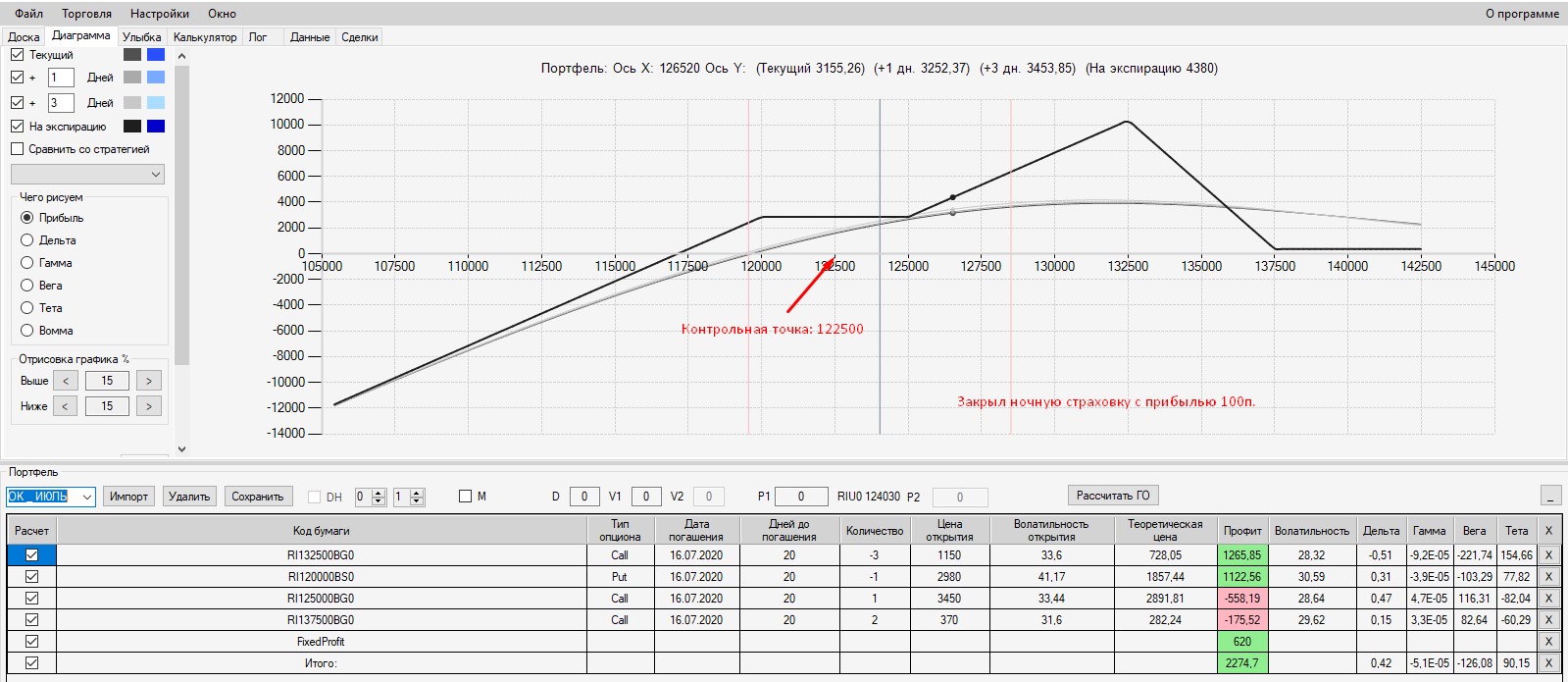The width and height of the screenshot is (1568, 682).
Task: Click the P1 value input field
Action: click(801, 497)
